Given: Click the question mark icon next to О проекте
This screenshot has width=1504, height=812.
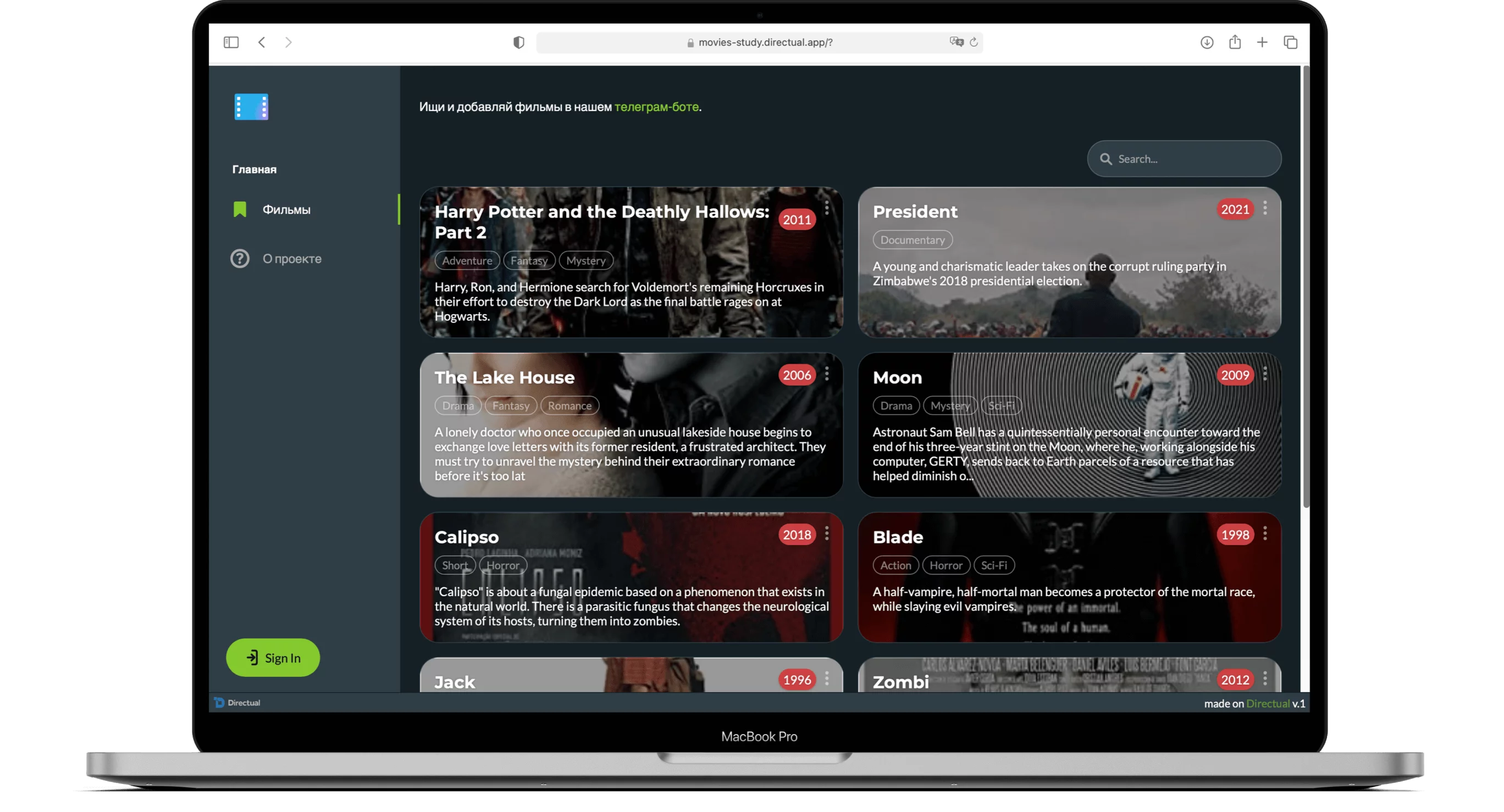Looking at the screenshot, I should [x=238, y=258].
